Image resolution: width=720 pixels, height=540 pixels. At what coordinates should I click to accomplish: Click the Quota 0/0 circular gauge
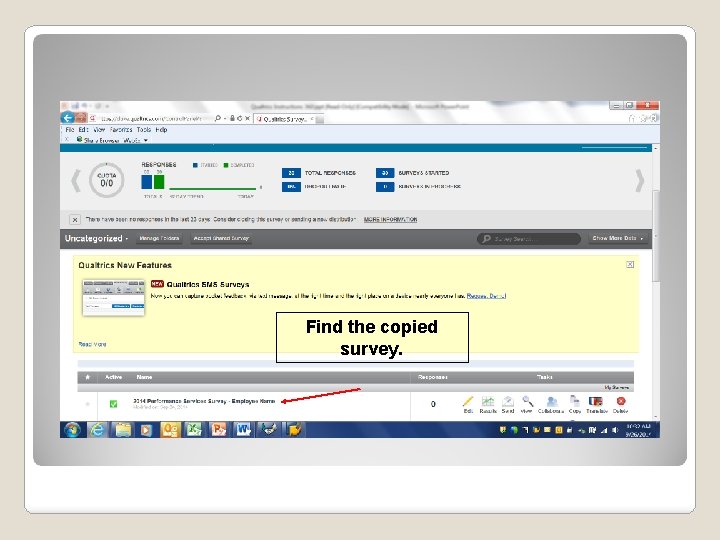coord(107,180)
